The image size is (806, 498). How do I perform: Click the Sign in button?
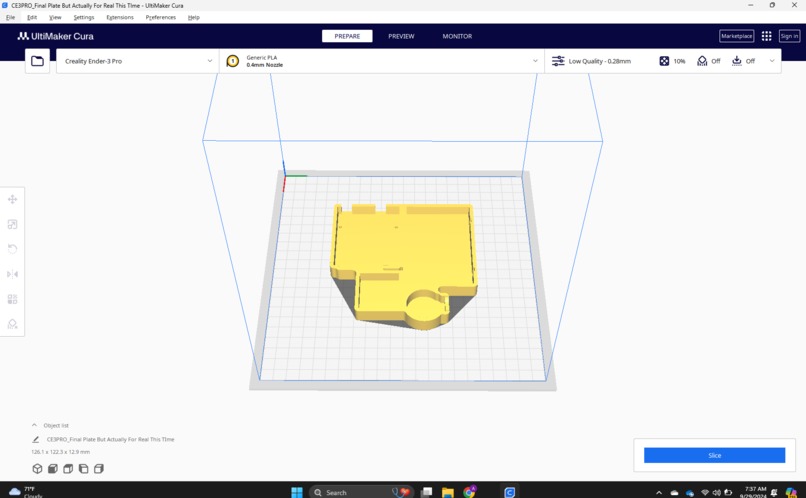click(789, 36)
